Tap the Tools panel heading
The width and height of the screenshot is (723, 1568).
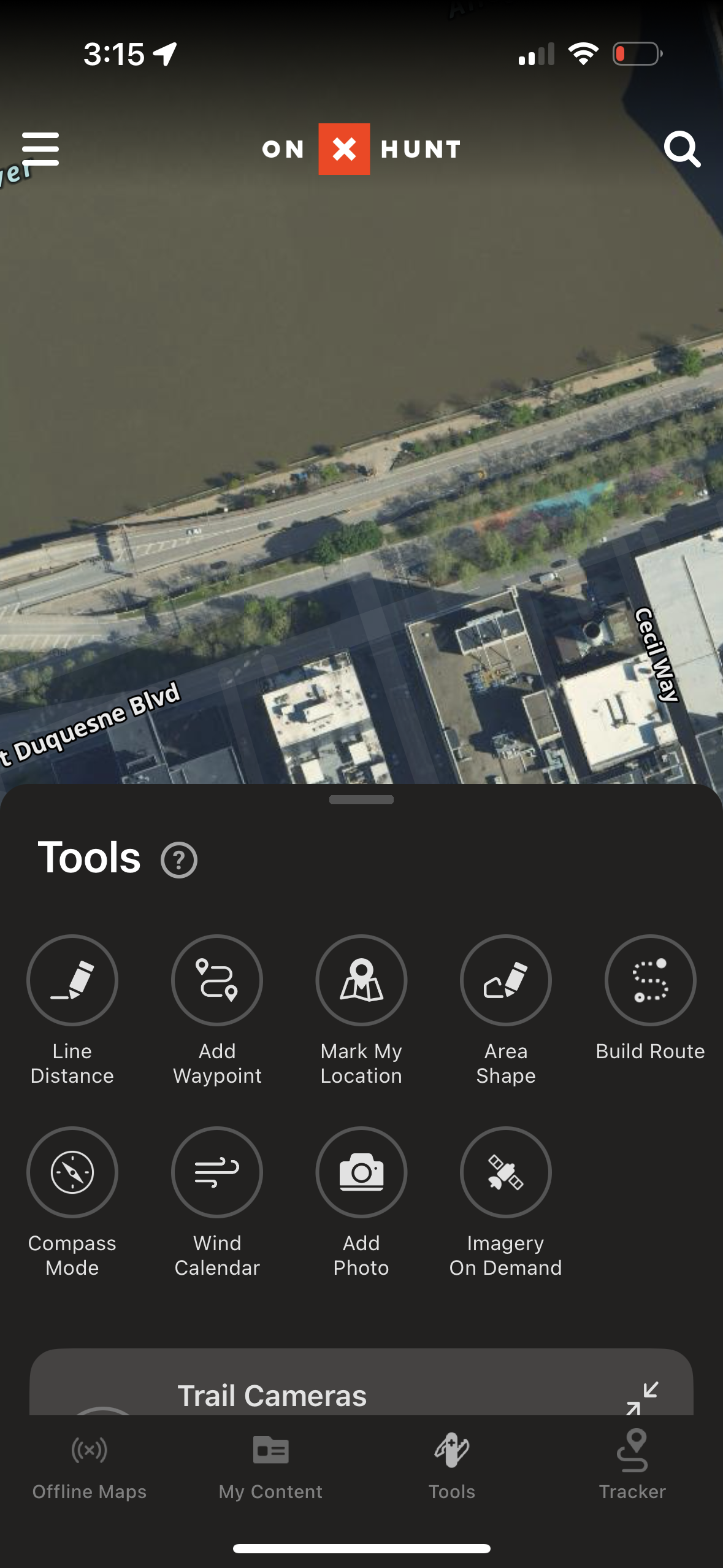pyautogui.click(x=90, y=858)
